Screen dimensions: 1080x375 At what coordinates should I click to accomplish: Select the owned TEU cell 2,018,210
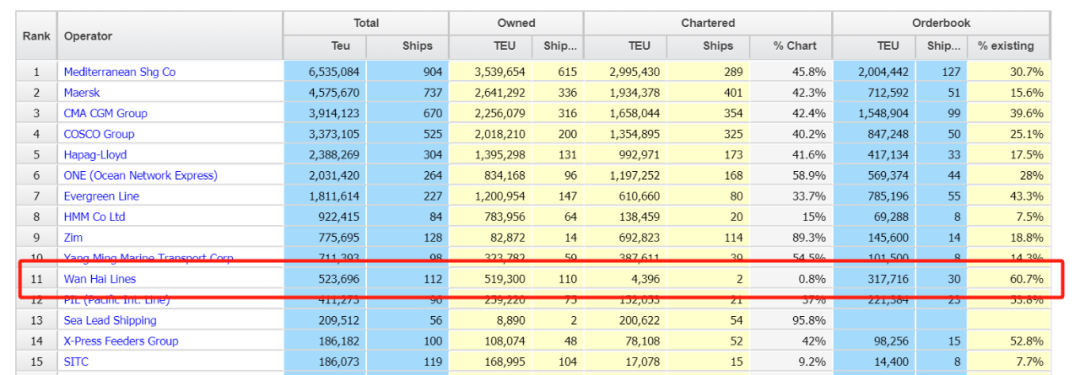click(491, 134)
